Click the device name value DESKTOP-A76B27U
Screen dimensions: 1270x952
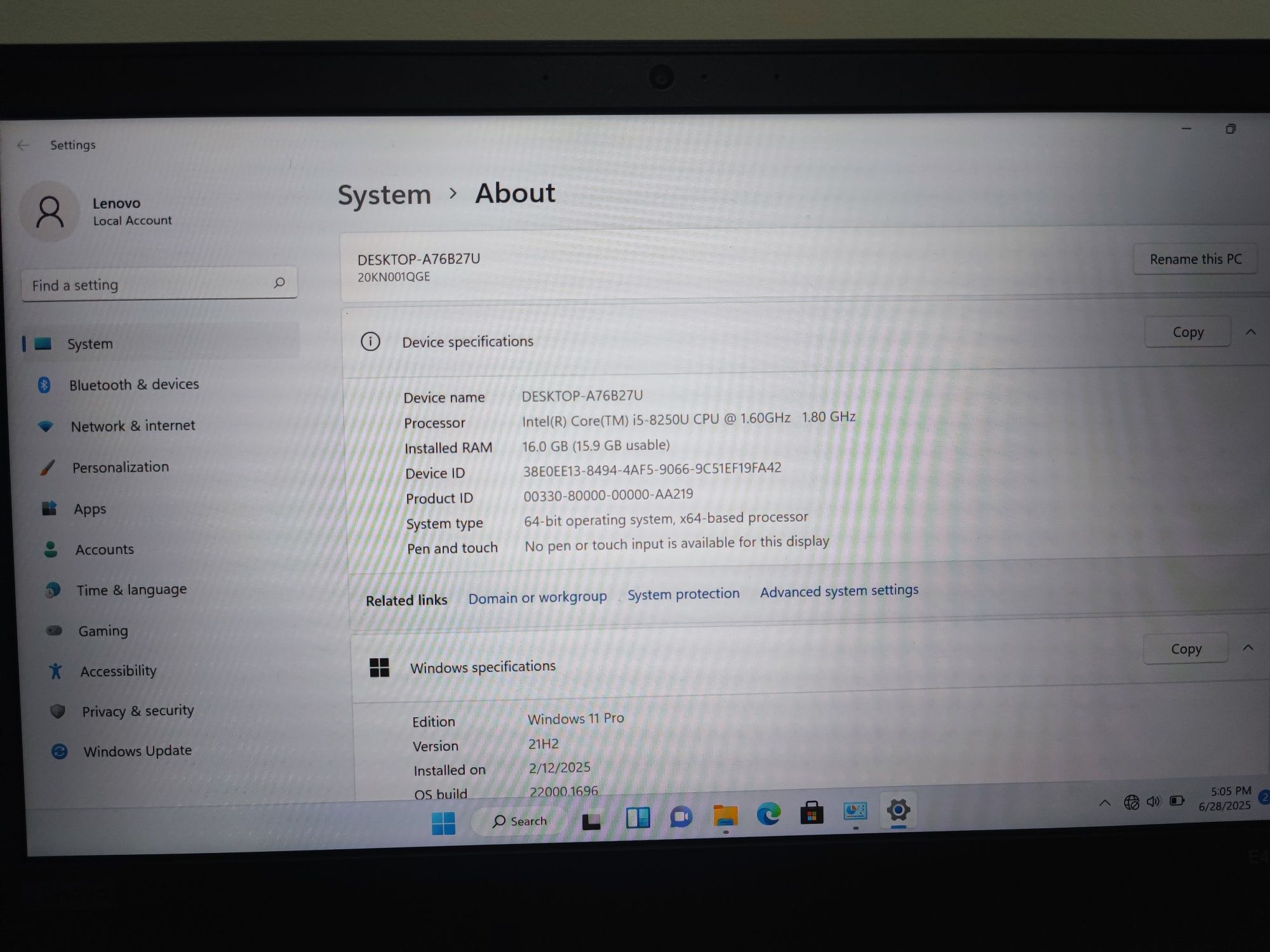(582, 396)
